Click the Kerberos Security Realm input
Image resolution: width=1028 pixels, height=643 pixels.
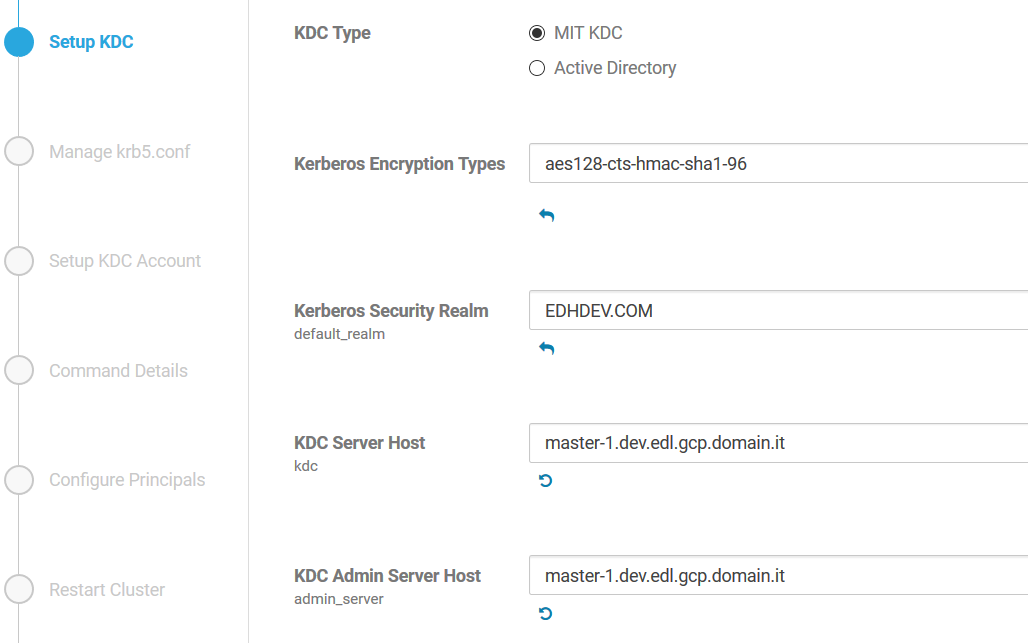pos(778,310)
